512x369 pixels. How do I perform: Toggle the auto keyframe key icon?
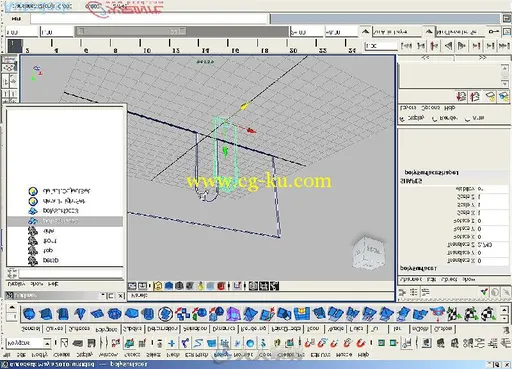click(x=493, y=32)
